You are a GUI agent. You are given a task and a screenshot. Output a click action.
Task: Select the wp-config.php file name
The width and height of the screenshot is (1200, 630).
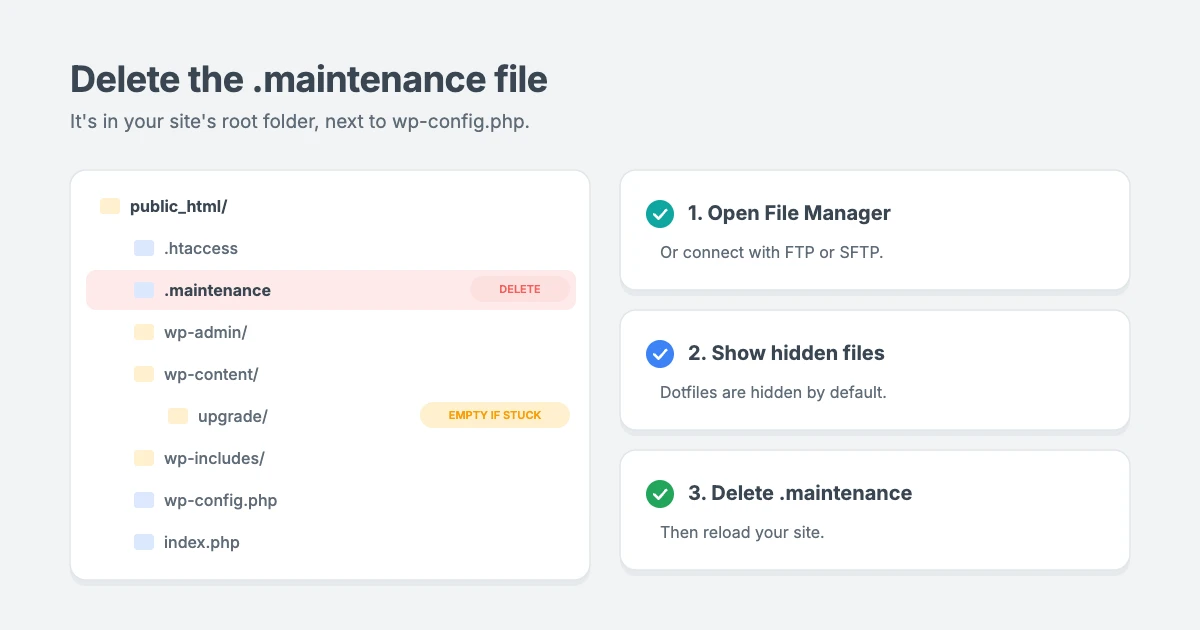coord(220,500)
